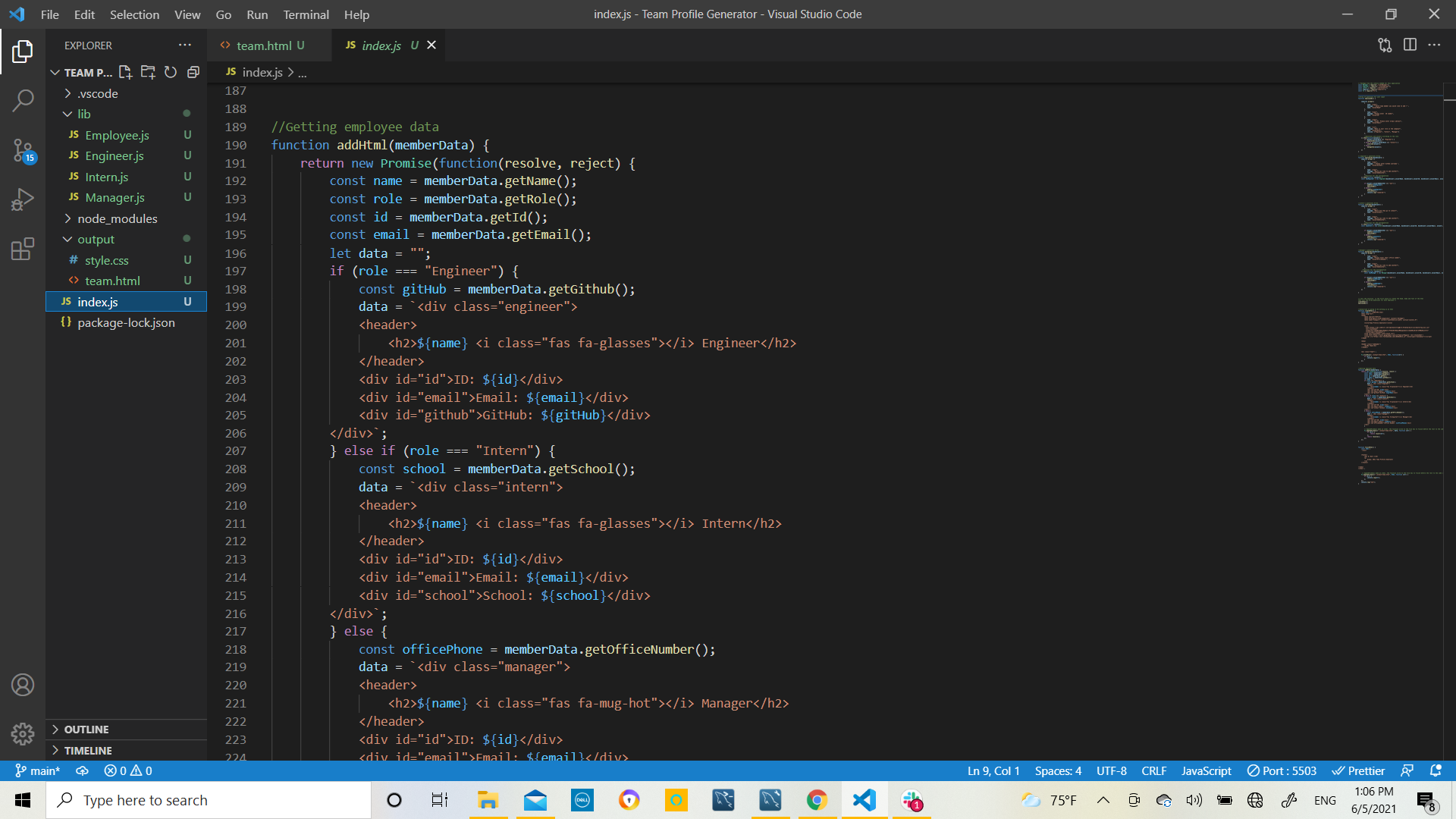
Task: Open the Terminal menu
Action: pyautogui.click(x=305, y=14)
